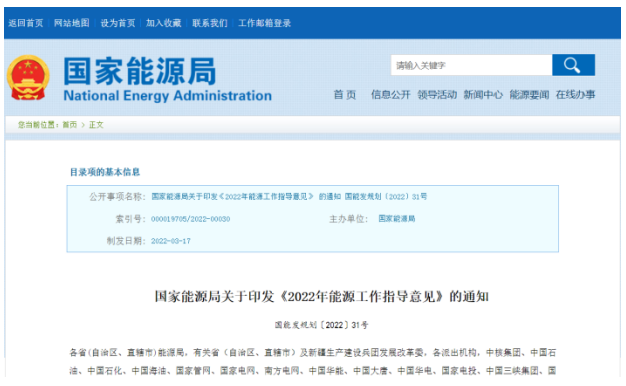Image resolution: width=626 pixels, height=386 pixels.
Task: Click the national emblem logo
Action: (x=28, y=77)
